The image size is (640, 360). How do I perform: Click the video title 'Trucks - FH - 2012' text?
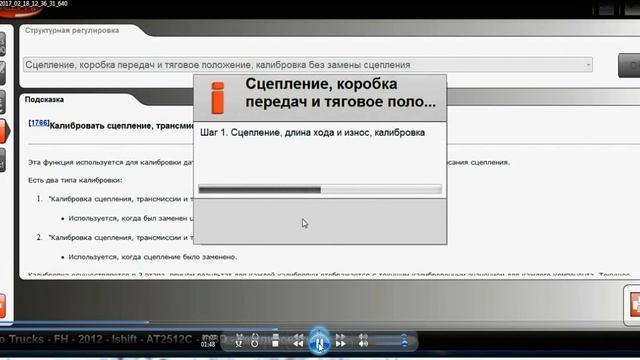[56, 339]
